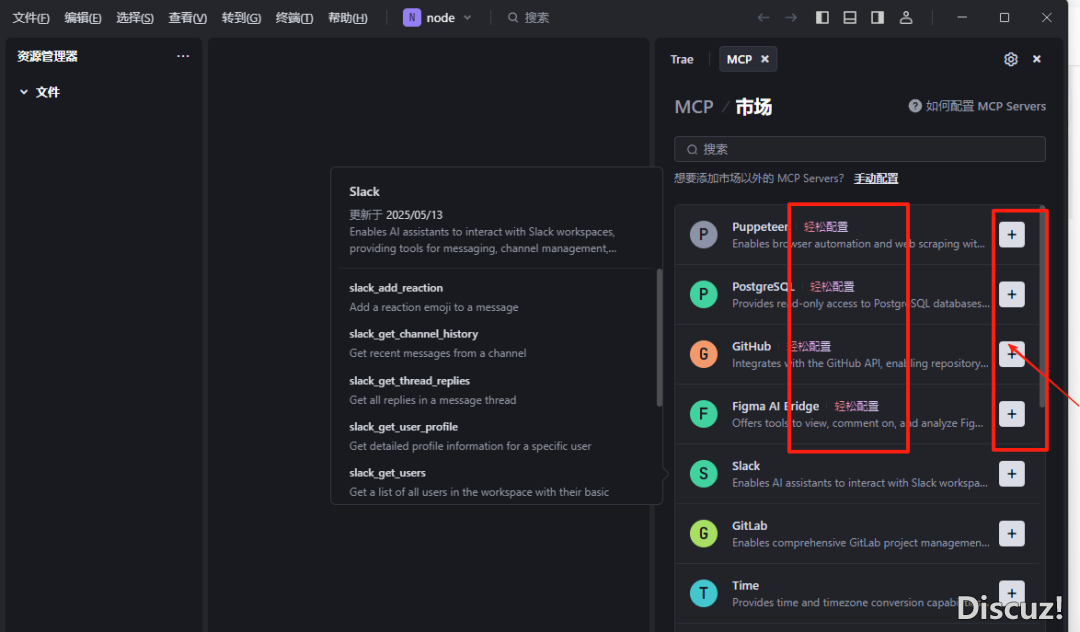Open the 帮助(H) menu
This screenshot has width=1080, height=632.
point(348,18)
